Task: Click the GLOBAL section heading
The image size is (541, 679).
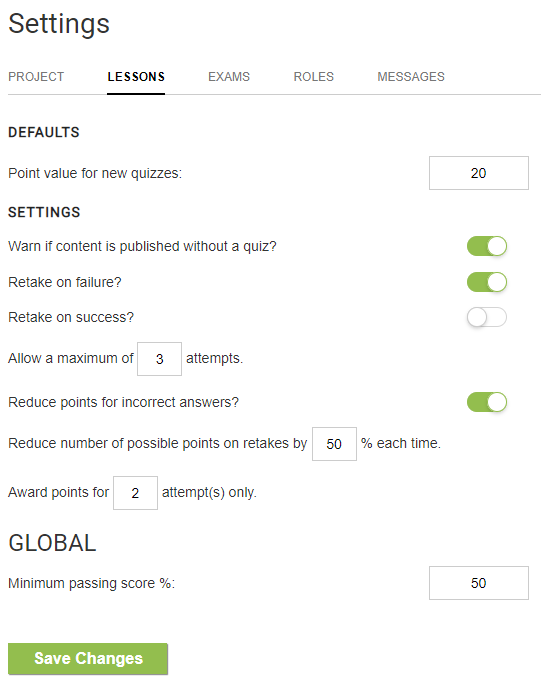Action: coord(52,543)
